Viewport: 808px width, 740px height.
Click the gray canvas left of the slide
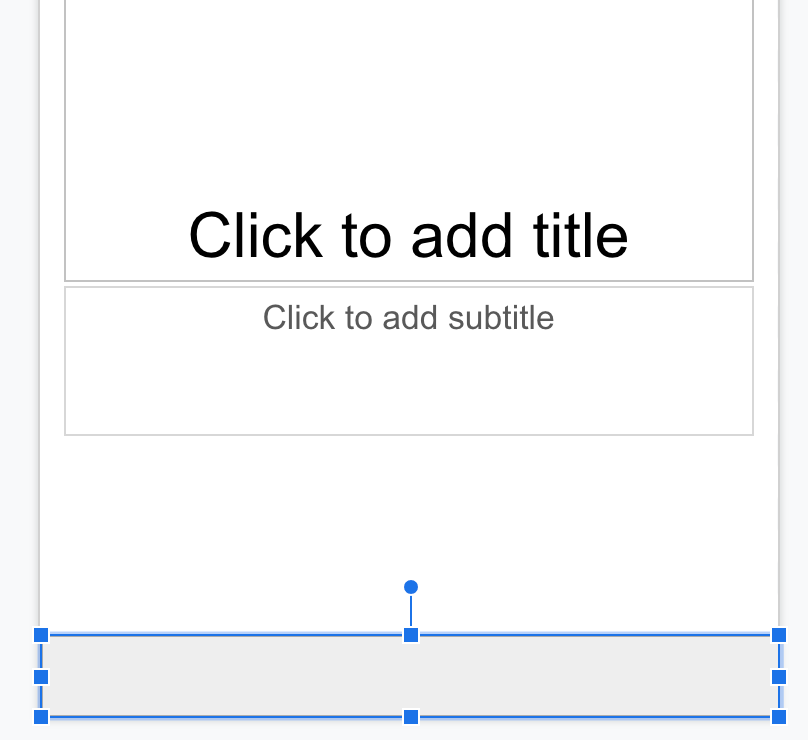click(x=18, y=300)
